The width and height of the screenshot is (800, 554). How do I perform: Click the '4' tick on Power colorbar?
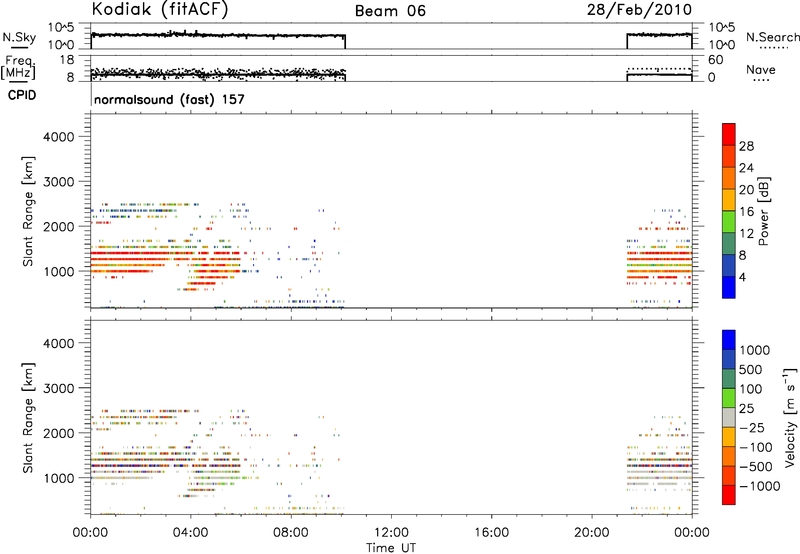[742, 277]
